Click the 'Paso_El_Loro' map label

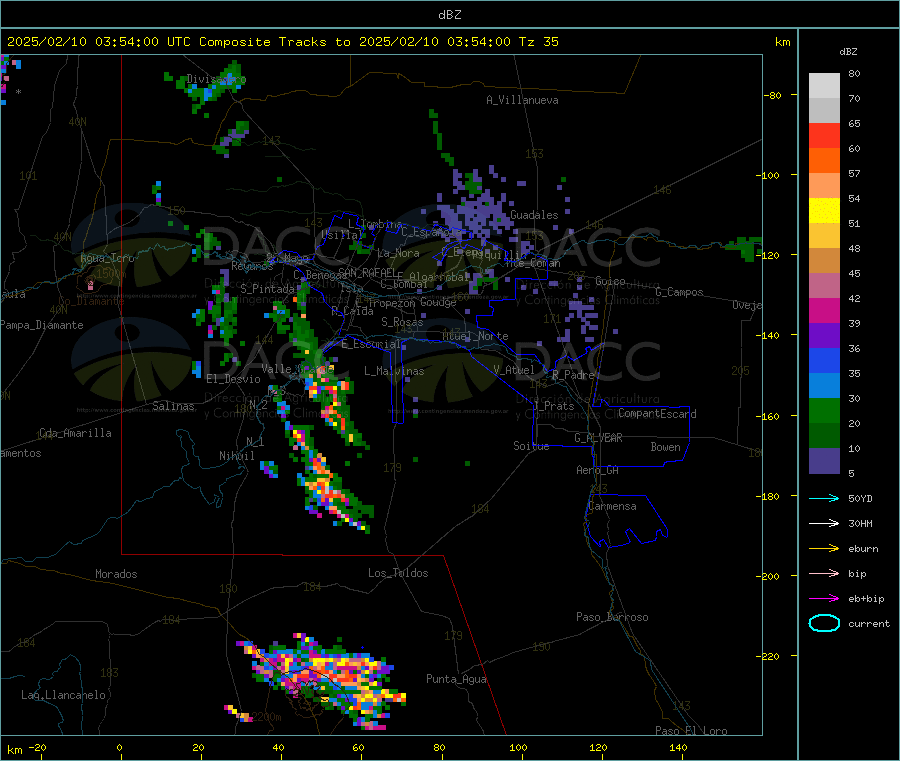691,731
